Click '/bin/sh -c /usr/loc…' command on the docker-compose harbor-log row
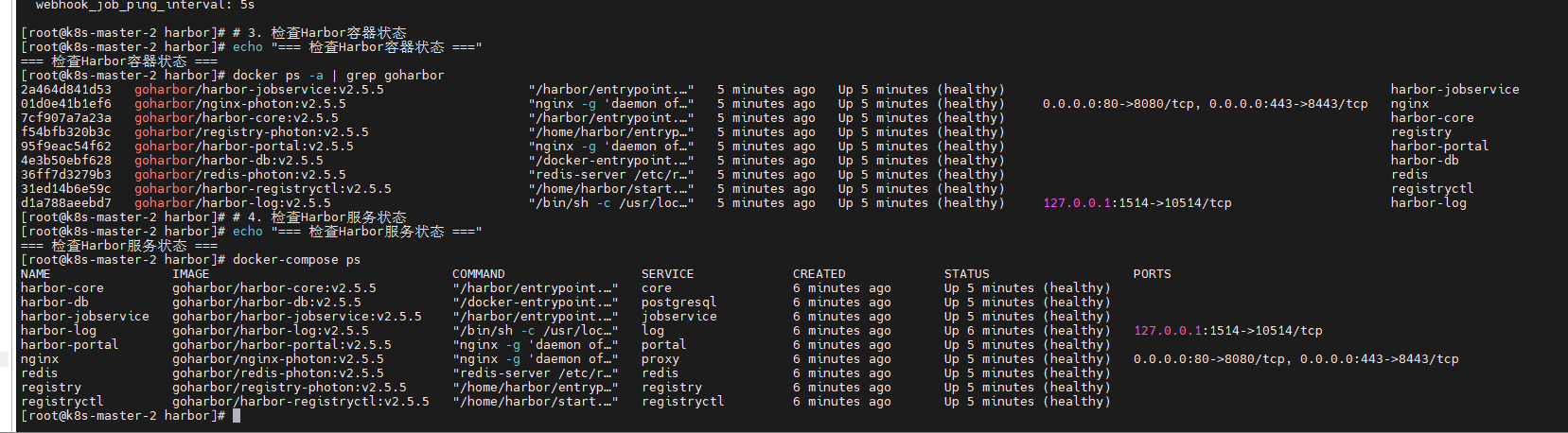The image size is (1568, 433). (x=536, y=331)
